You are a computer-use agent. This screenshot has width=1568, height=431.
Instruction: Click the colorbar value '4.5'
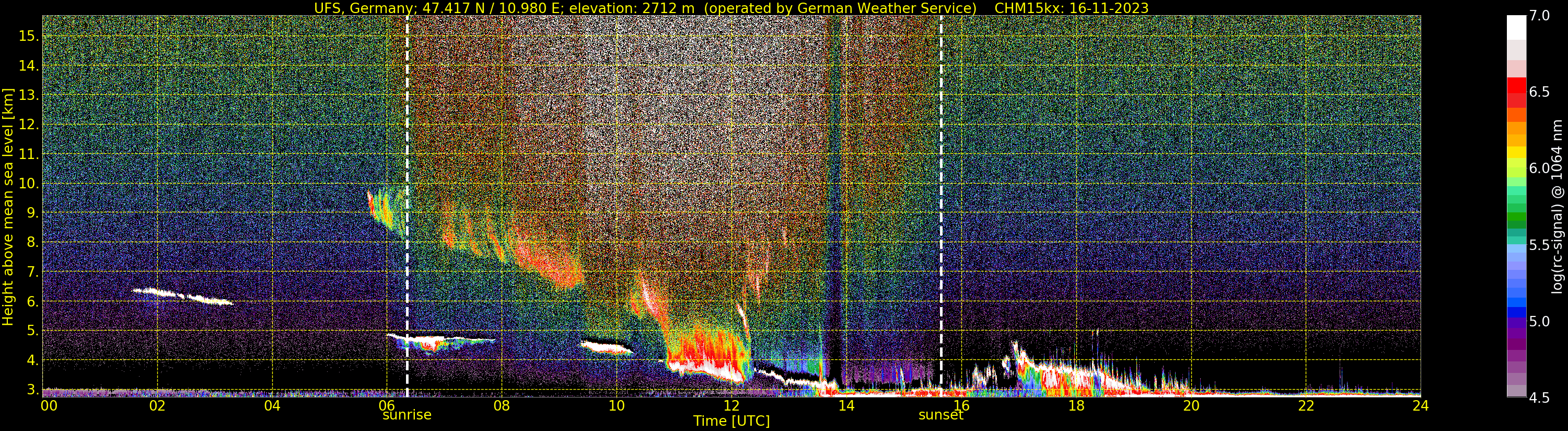[x=1539, y=398]
